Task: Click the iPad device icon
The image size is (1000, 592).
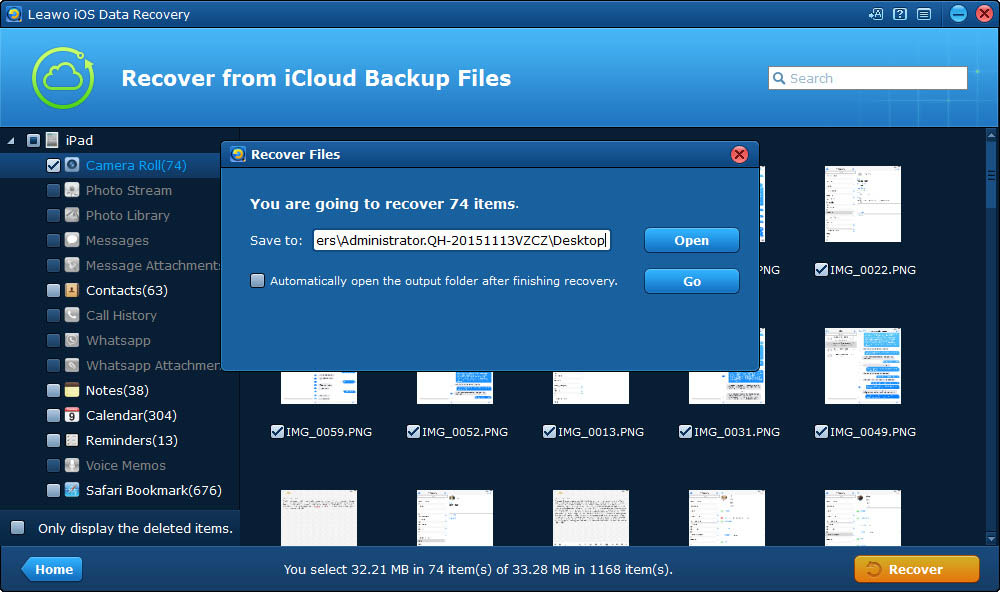Action: pyautogui.click(x=52, y=140)
